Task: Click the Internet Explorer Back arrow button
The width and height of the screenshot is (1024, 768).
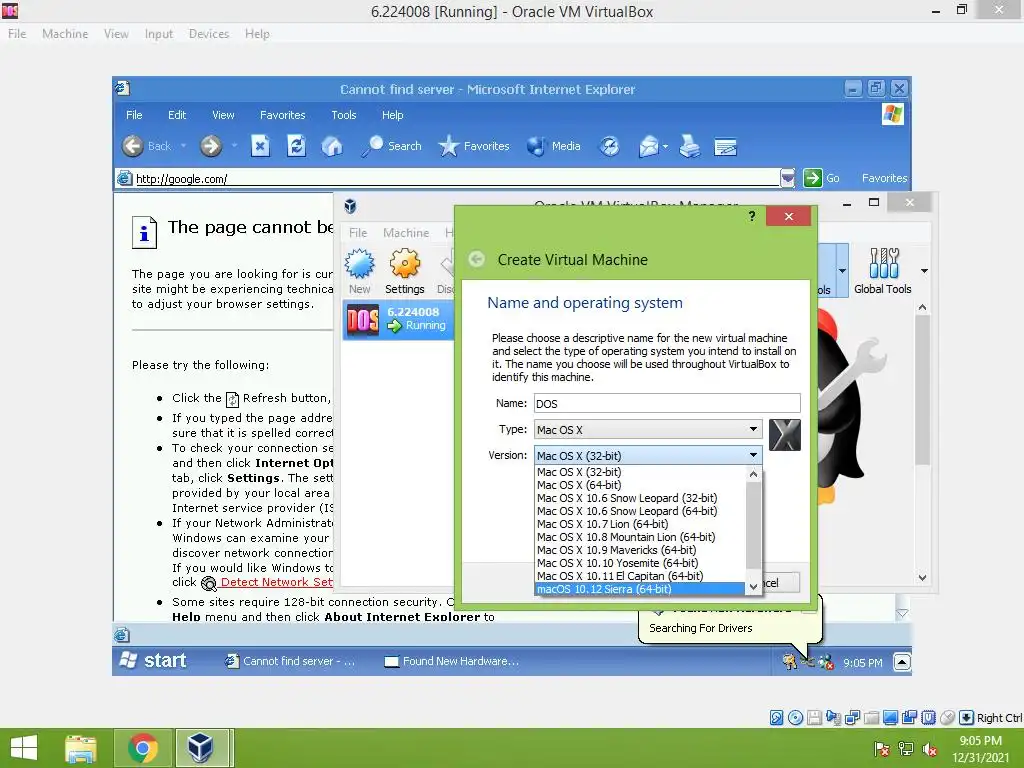Action: (x=133, y=146)
